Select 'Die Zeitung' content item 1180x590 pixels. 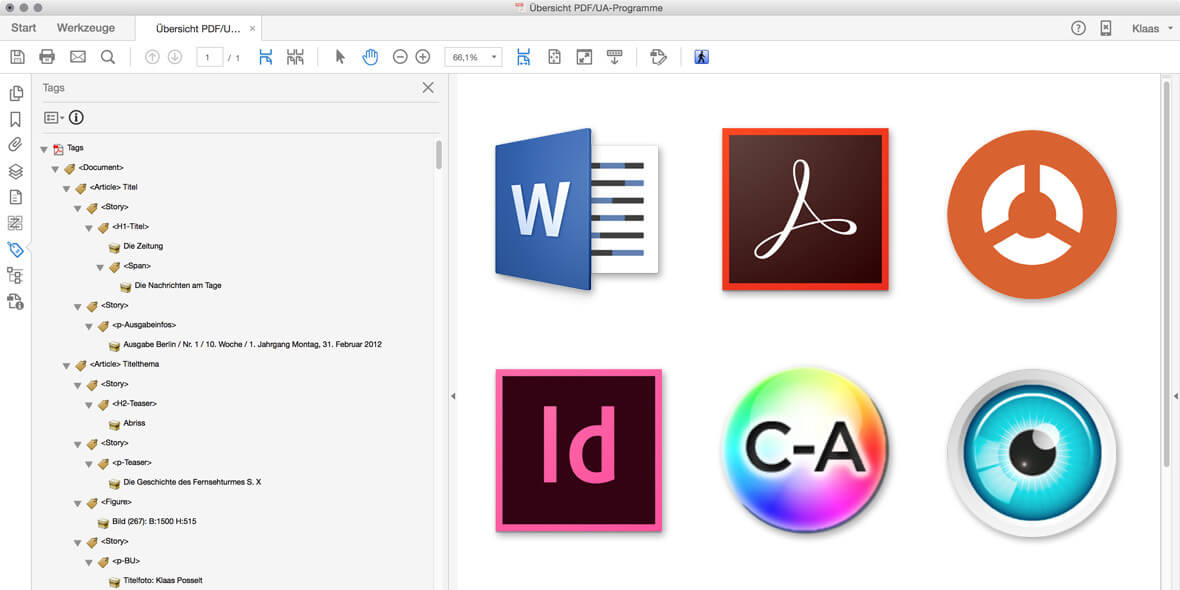pyautogui.click(x=143, y=246)
